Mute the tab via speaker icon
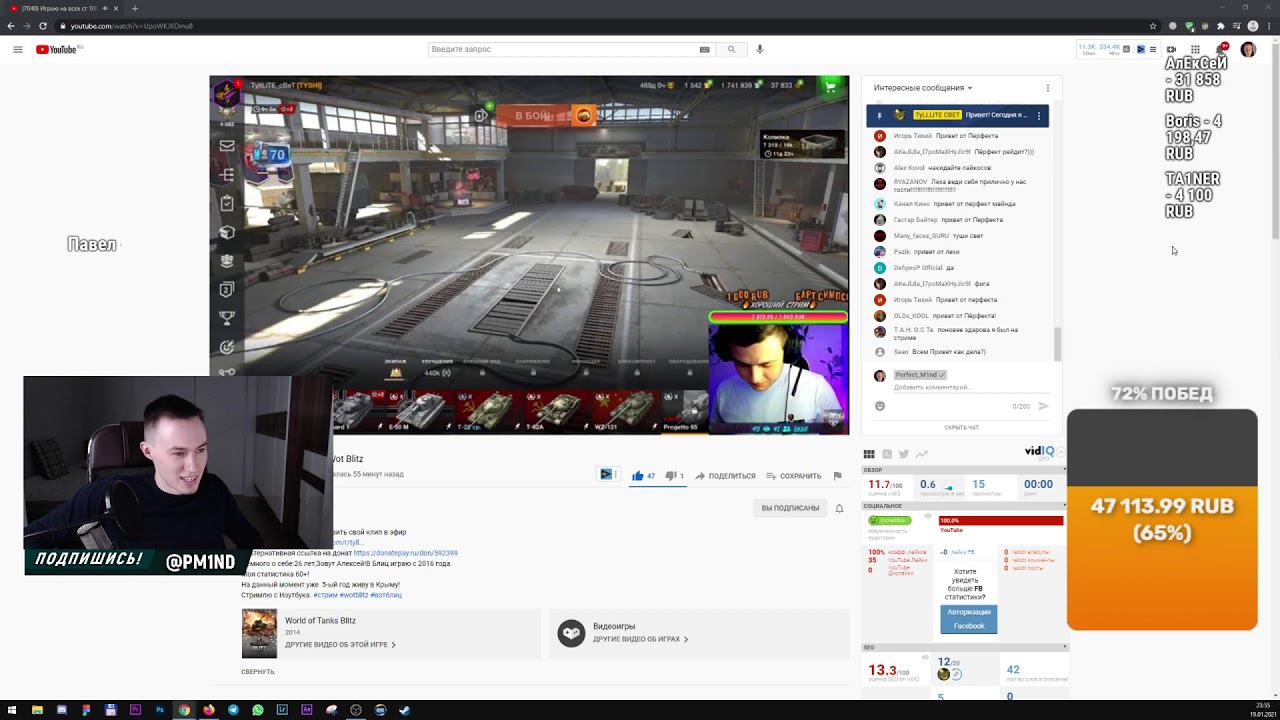 (105, 8)
